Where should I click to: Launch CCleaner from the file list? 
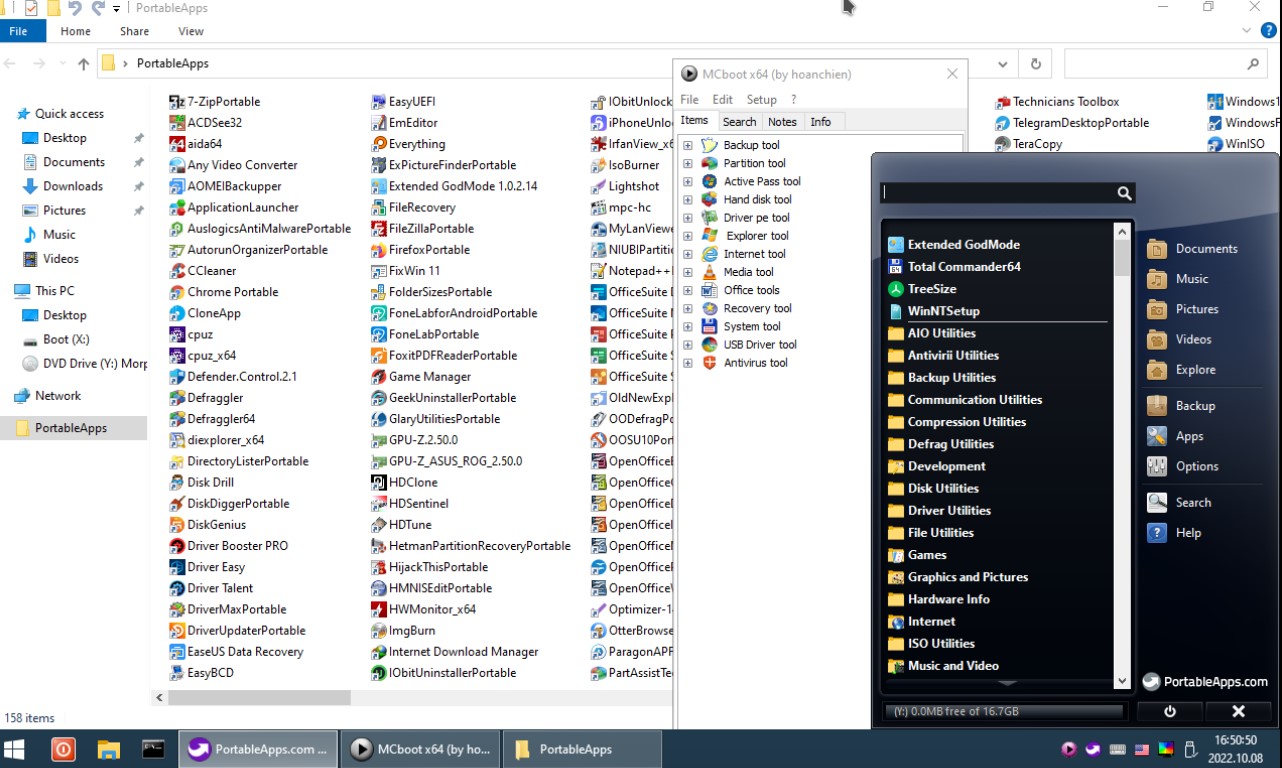(x=211, y=271)
